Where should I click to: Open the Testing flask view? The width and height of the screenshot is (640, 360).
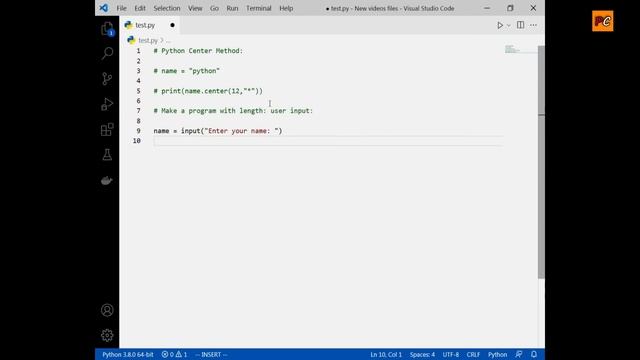click(x=107, y=155)
